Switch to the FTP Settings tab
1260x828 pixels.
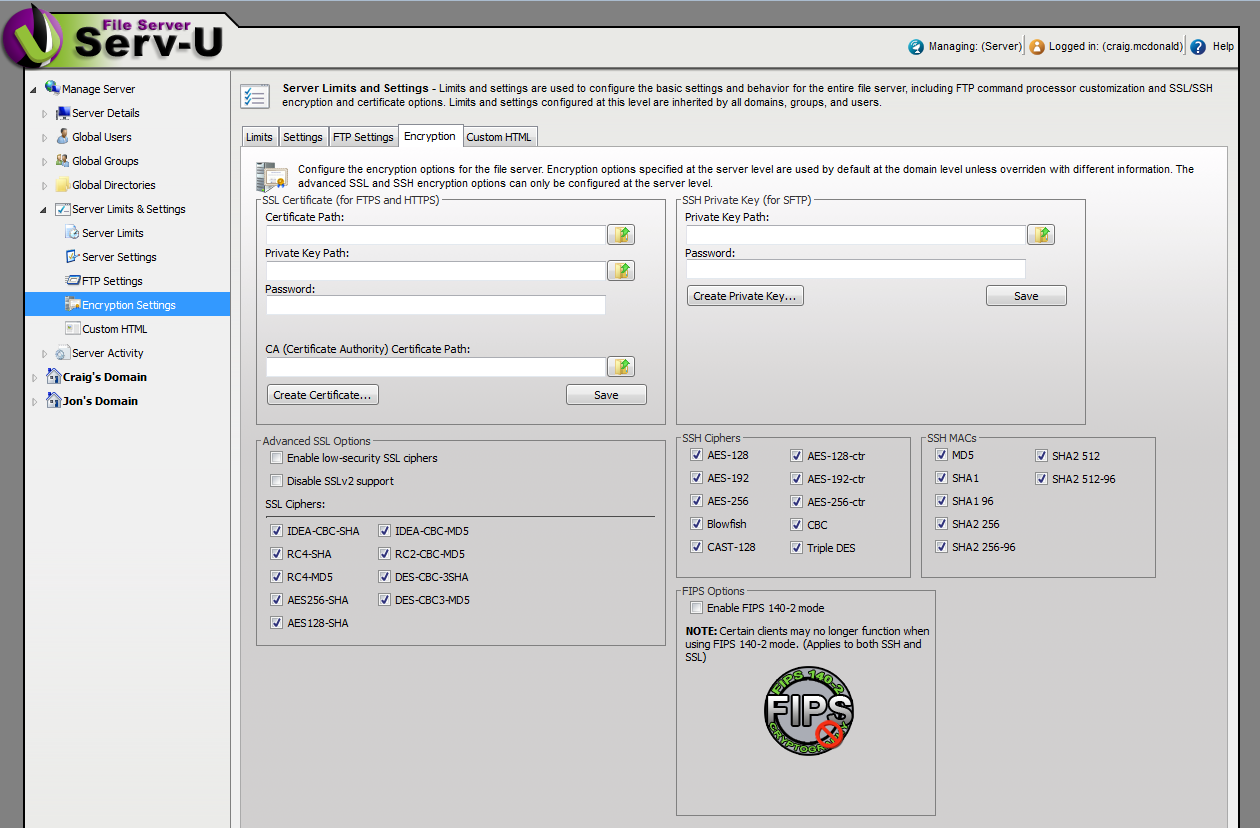(363, 137)
